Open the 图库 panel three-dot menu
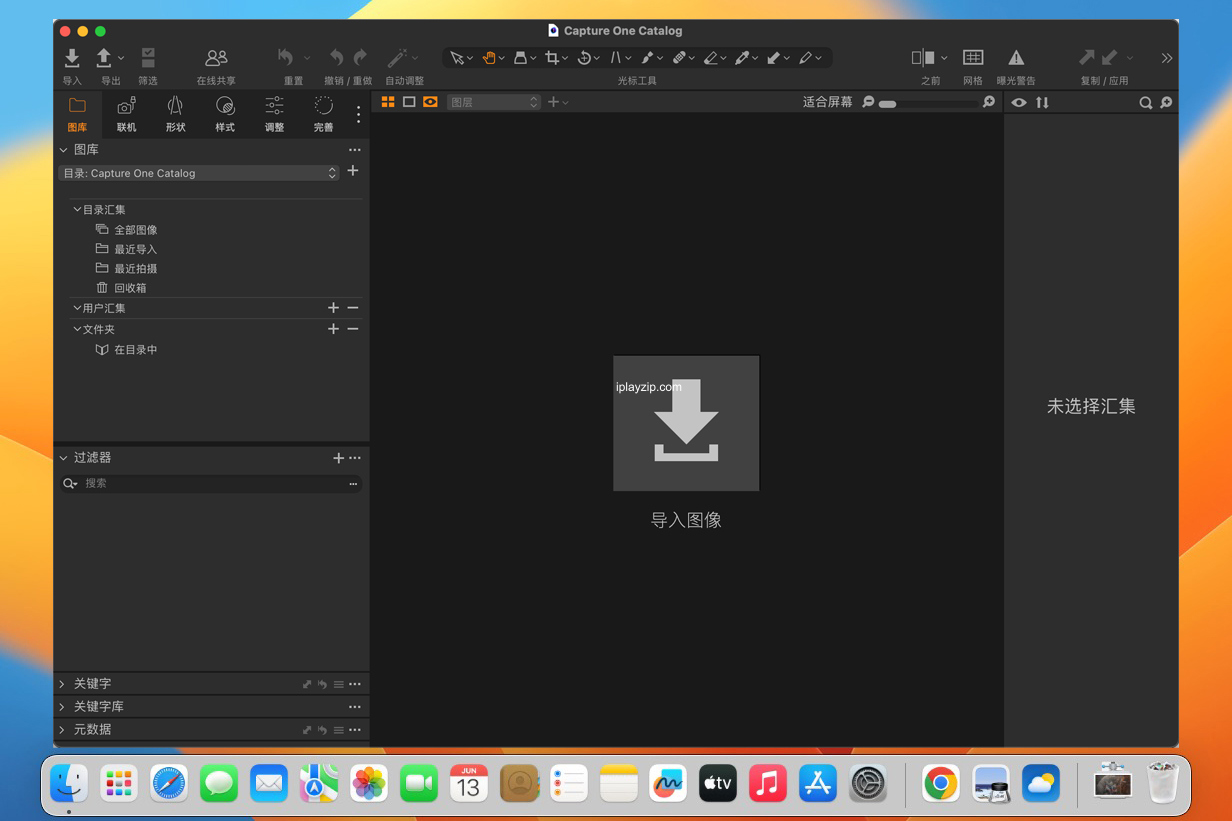The image size is (1232, 821). click(x=354, y=150)
